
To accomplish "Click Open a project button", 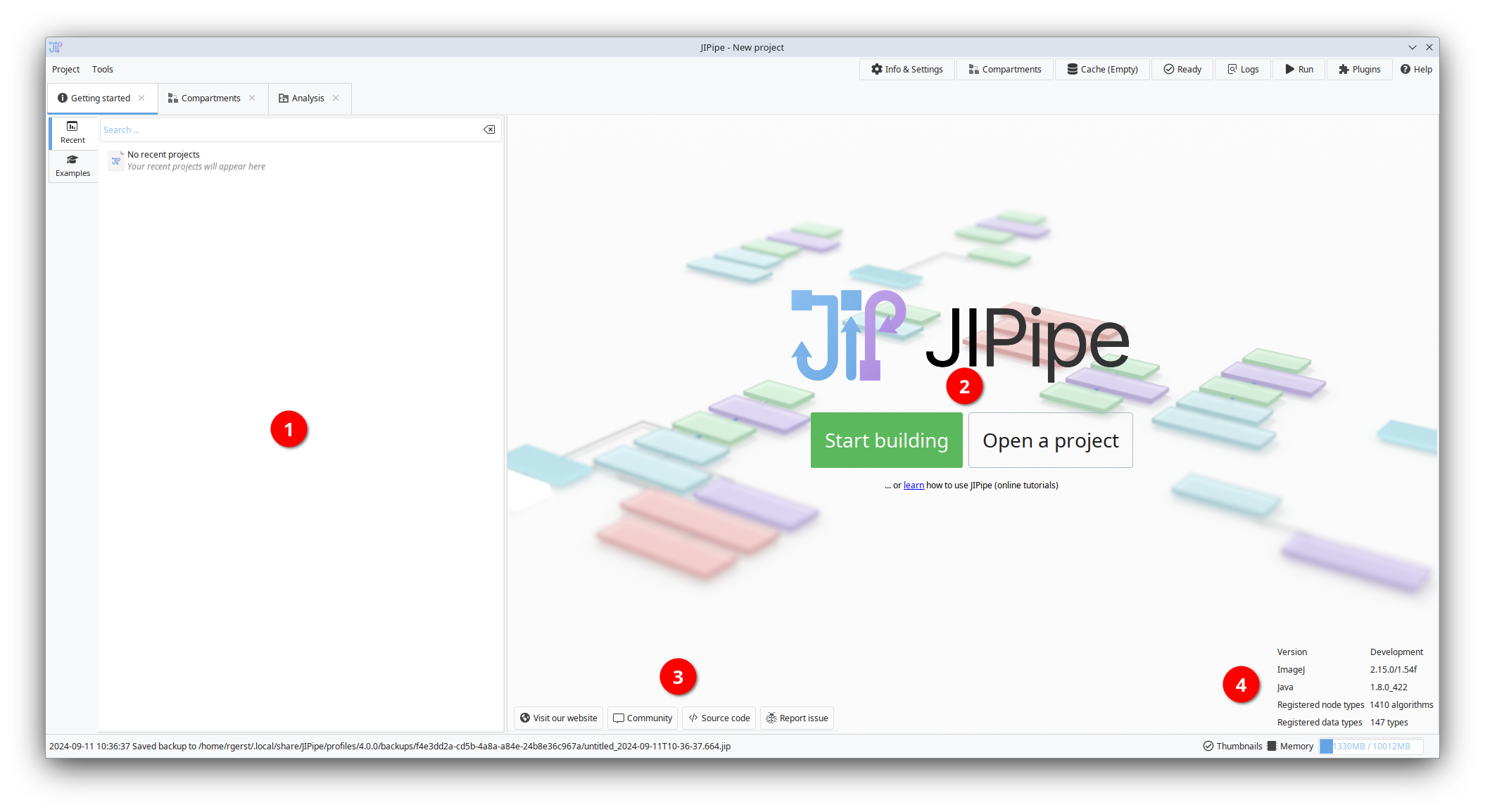I will pos(1050,440).
